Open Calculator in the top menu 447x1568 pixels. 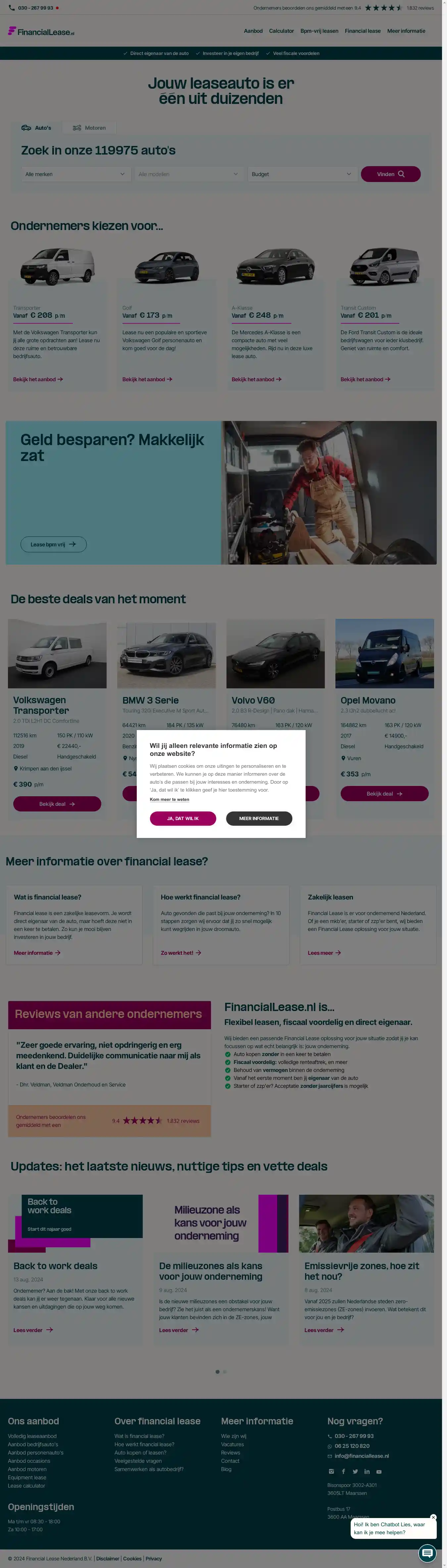[x=281, y=31]
